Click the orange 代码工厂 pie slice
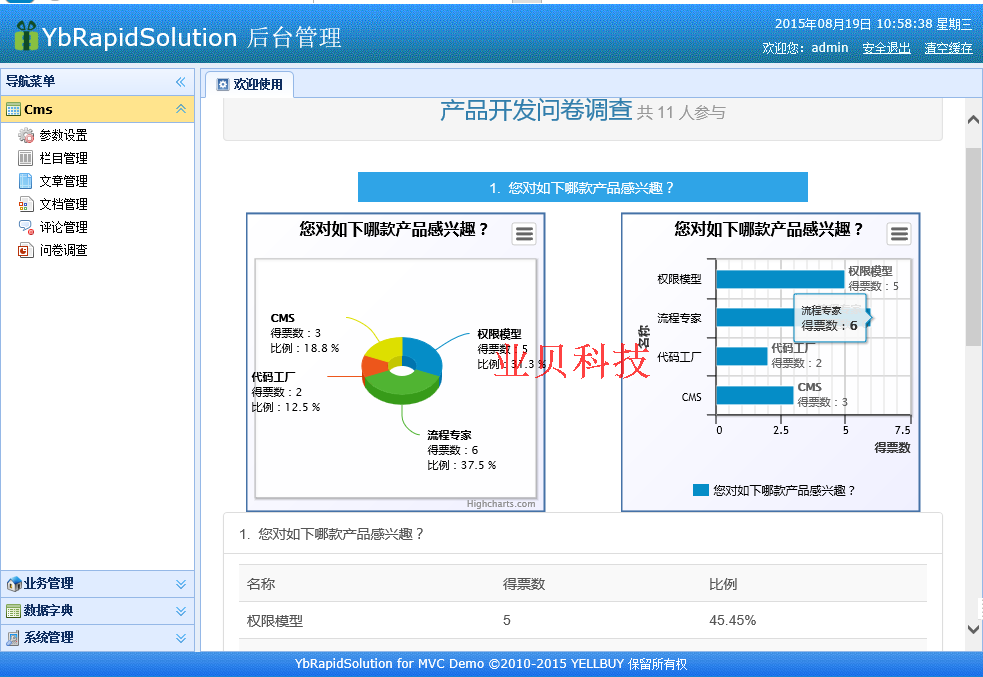The image size is (983, 677). (x=374, y=366)
